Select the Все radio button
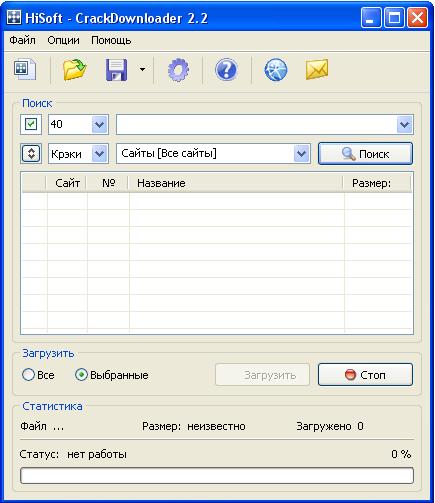 (28, 375)
